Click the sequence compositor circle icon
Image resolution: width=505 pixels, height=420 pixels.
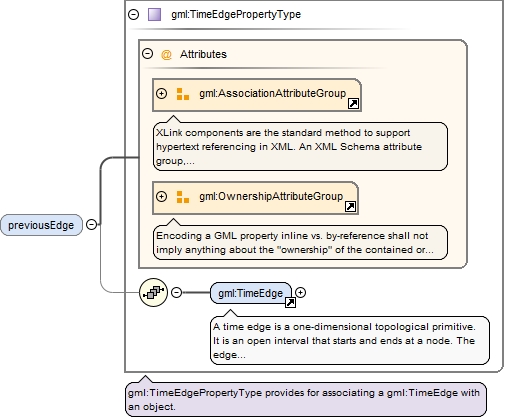point(153,293)
